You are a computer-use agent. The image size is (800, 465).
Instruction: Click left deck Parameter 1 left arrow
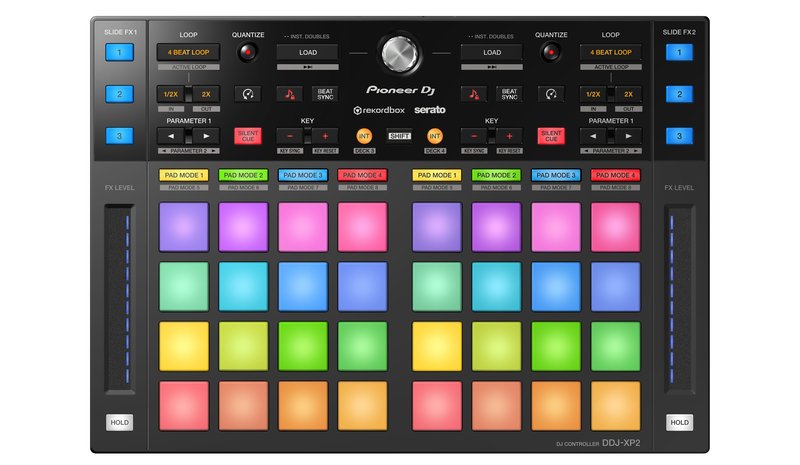(x=171, y=136)
